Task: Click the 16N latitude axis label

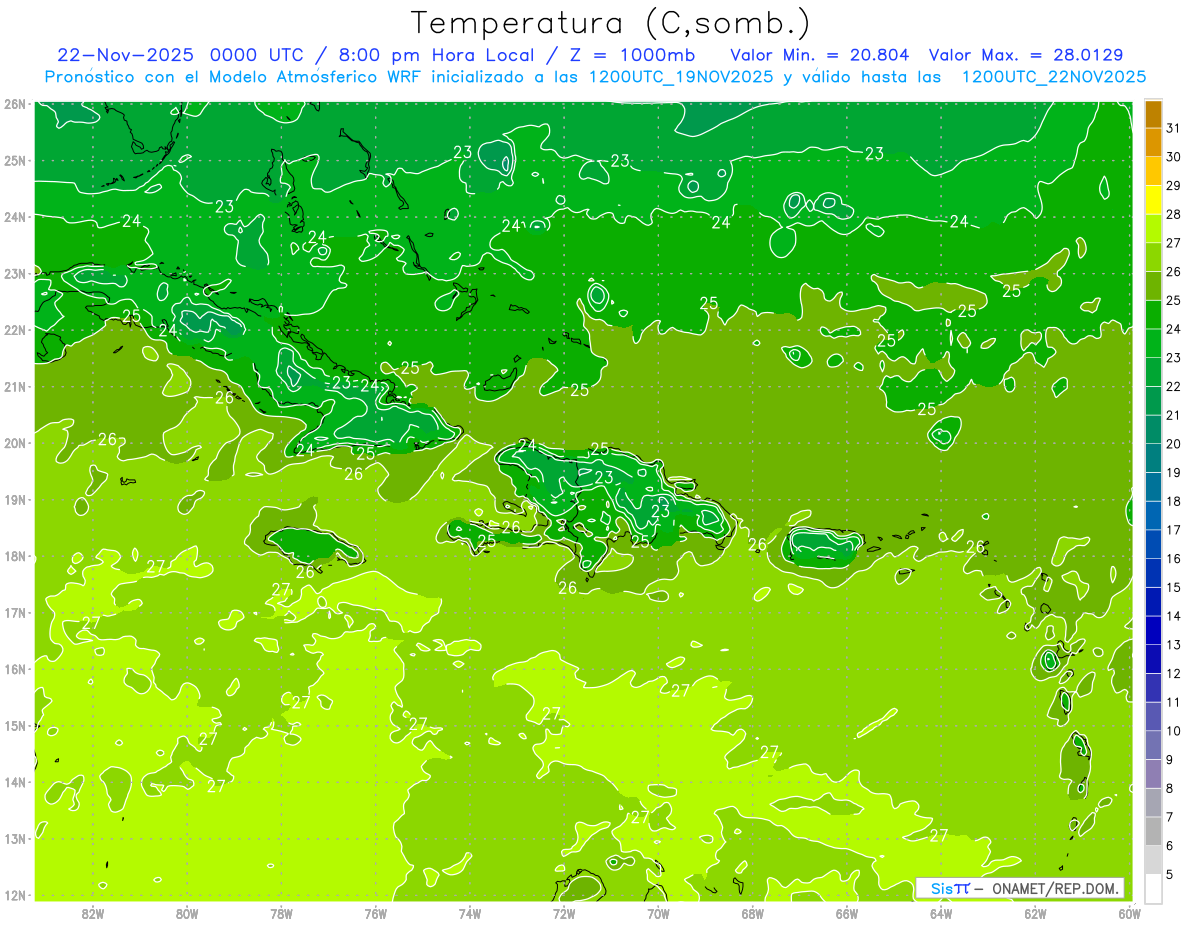Action: [15, 669]
